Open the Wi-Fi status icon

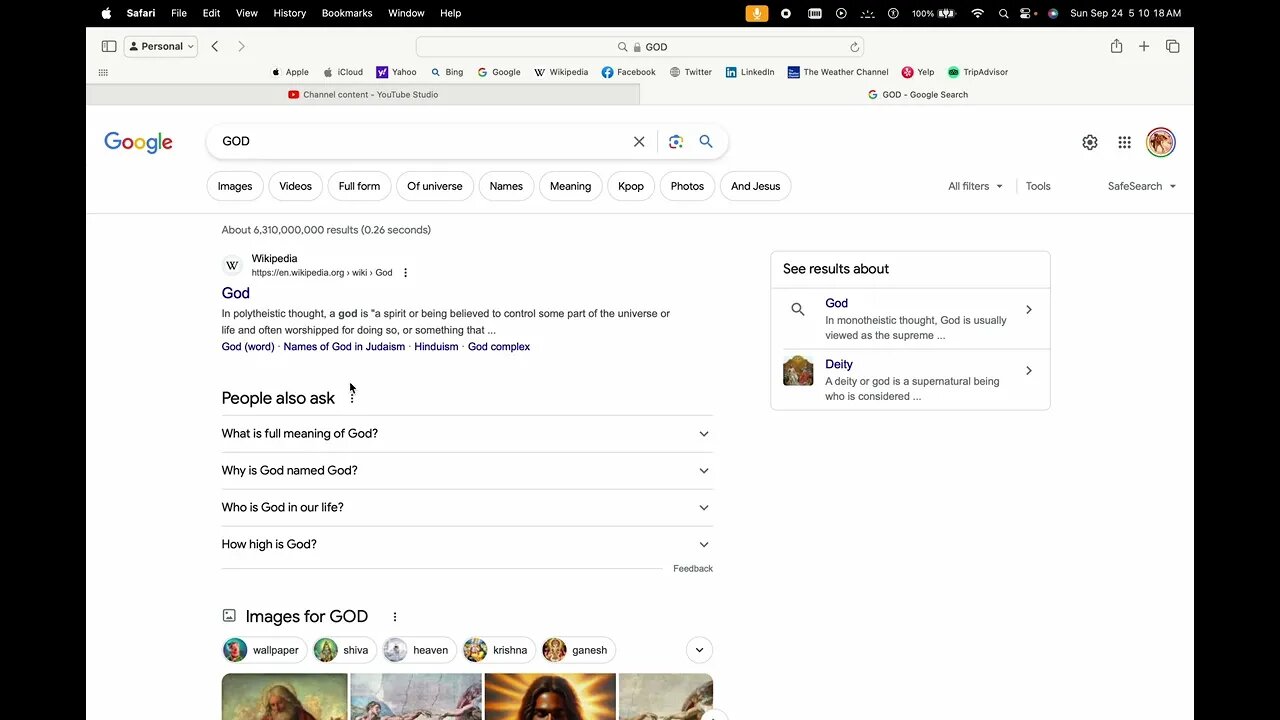[x=977, y=13]
